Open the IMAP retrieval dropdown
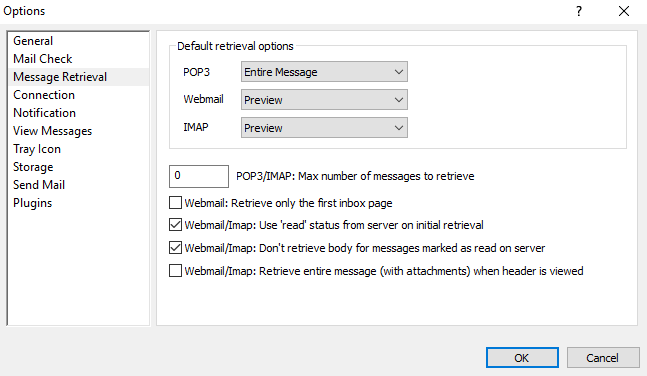Viewport: 647px width, 376px height. click(324, 128)
